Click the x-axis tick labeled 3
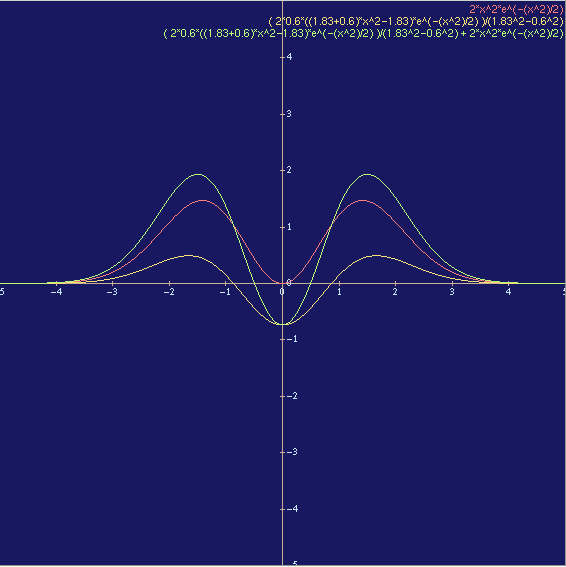The height and width of the screenshot is (567, 566). pyautogui.click(x=452, y=292)
